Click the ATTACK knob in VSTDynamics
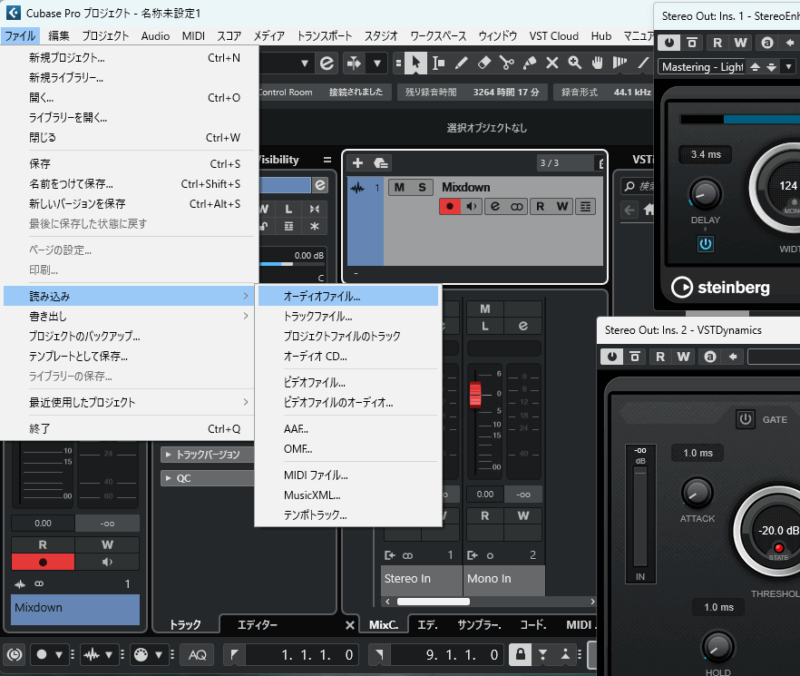Image resolution: width=800 pixels, height=676 pixels. 697,492
